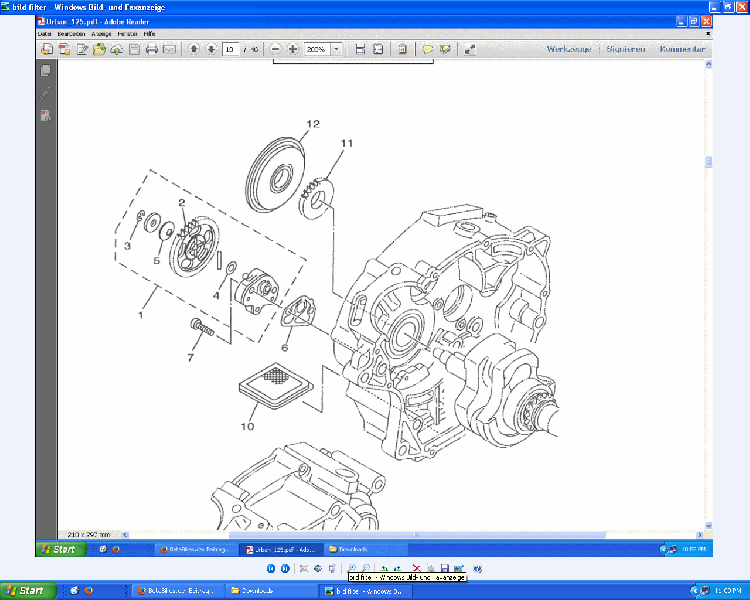Click the page number input field
The height and width of the screenshot is (600, 750).
pos(231,49)
